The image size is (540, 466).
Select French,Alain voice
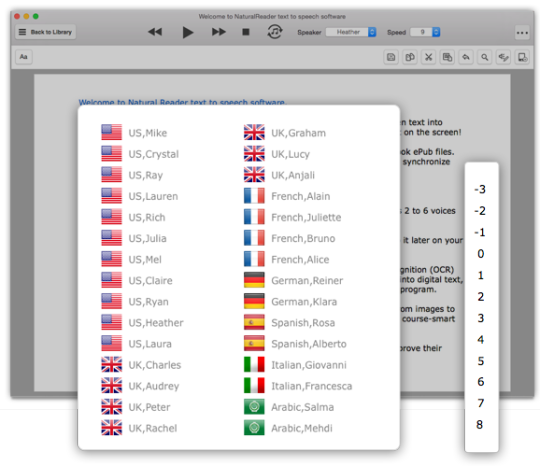(287, 196)
